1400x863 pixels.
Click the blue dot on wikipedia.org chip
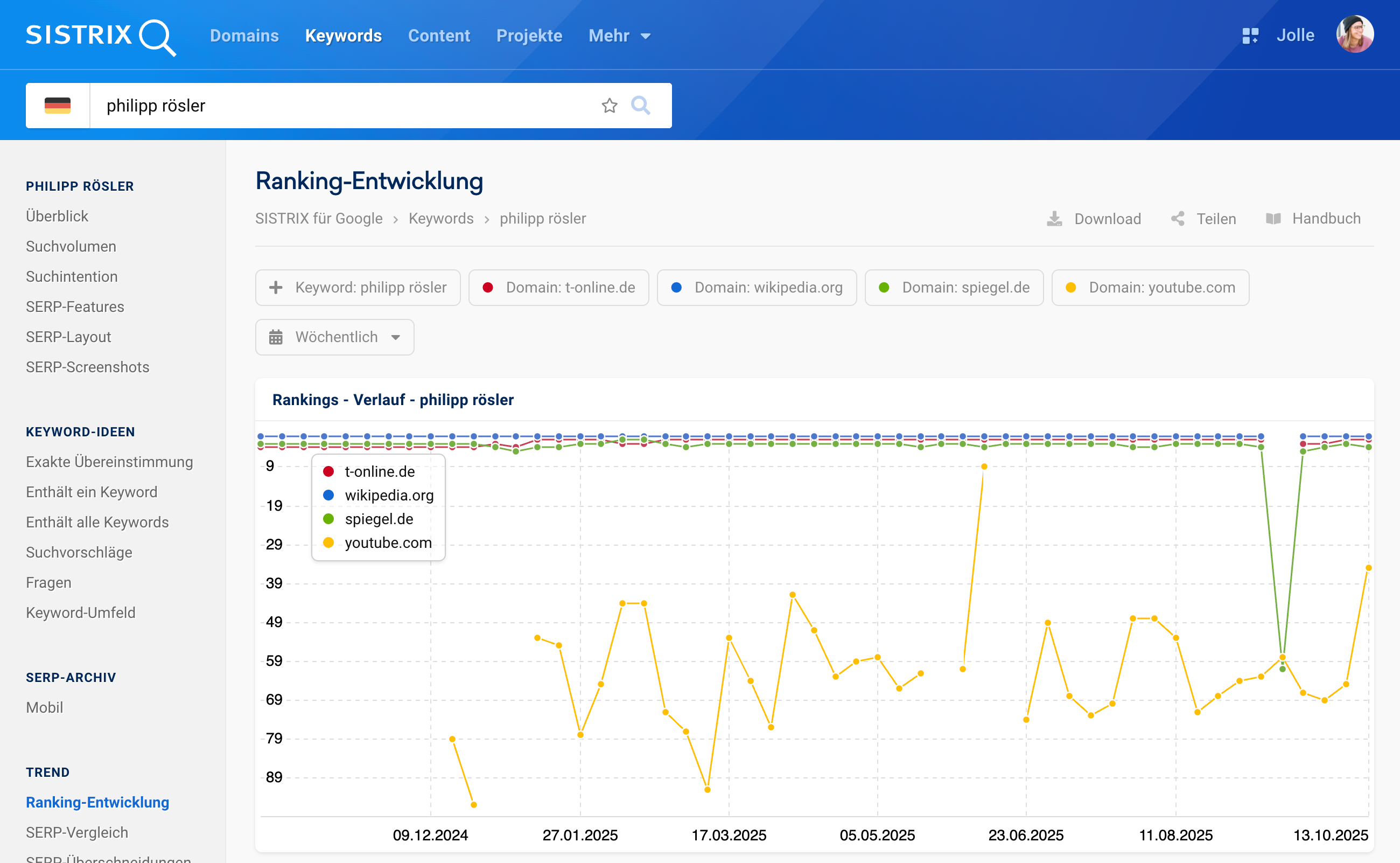pos(677,288)
